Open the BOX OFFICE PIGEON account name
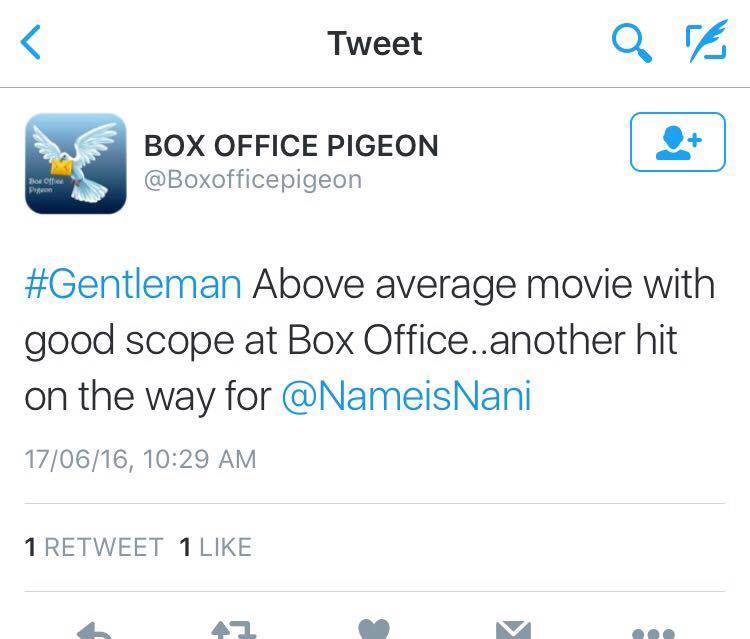Viewport: 750px width, 639px height. pos(291,145)
